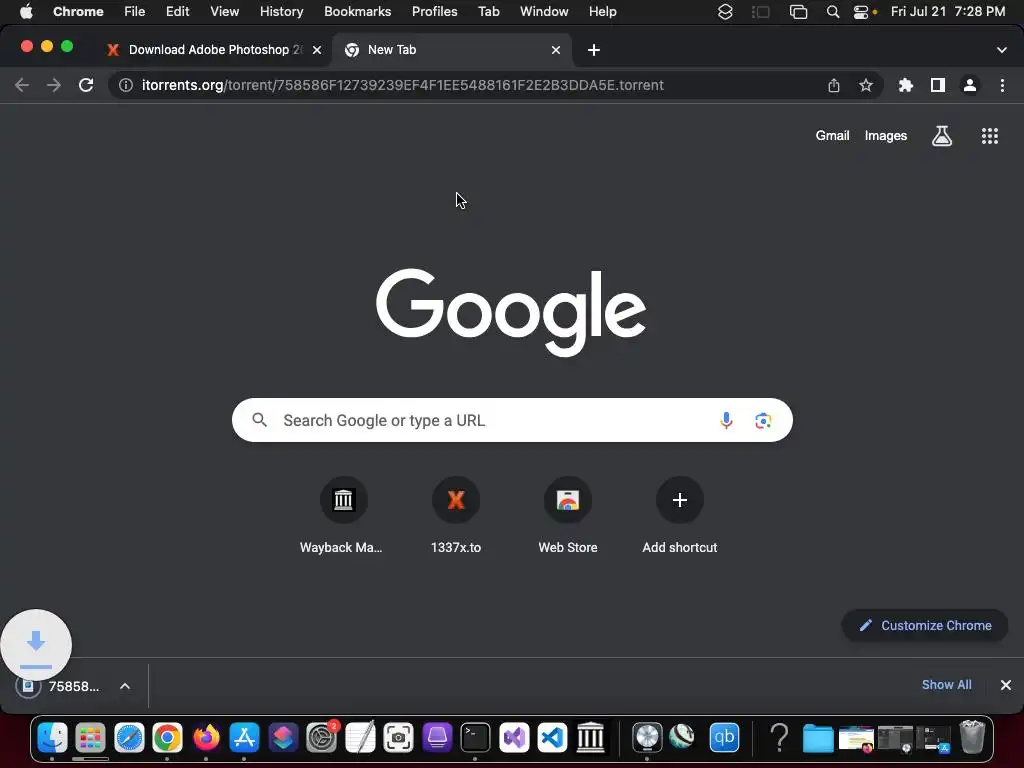Close the Download Adobe Photoshop tab
Image resolution: width=1024 pixels, height=768 pixels.
[317, 50]
